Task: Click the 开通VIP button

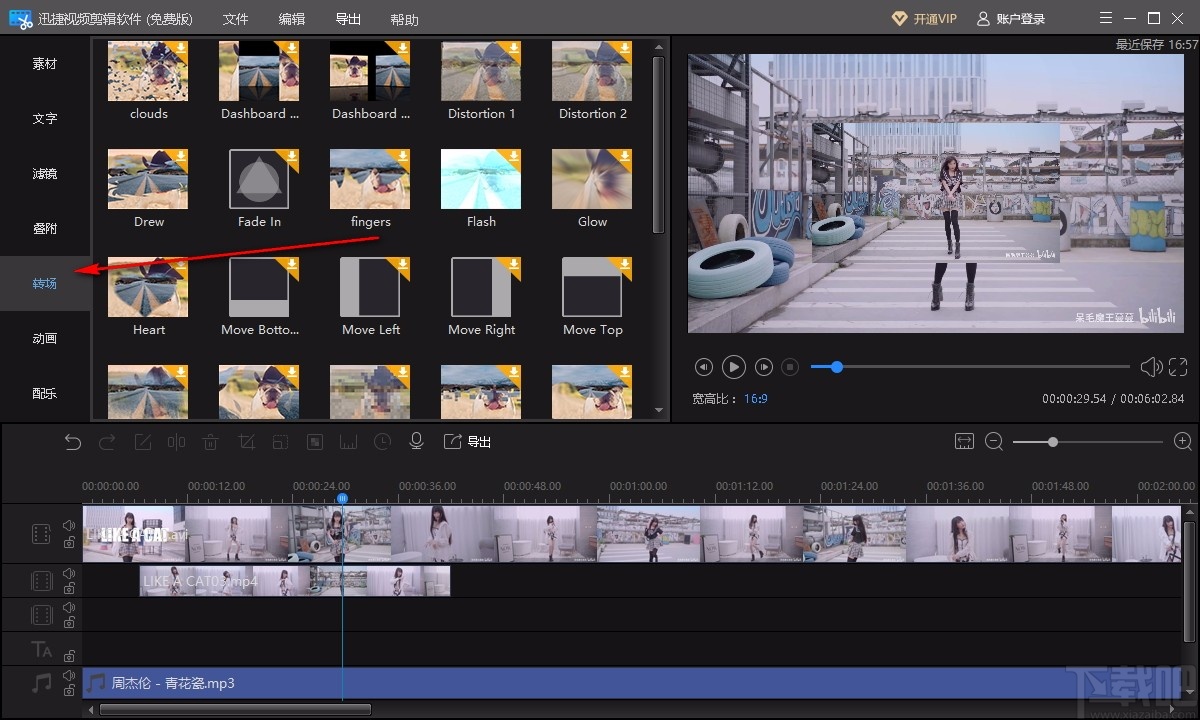Action: point(924,19)
